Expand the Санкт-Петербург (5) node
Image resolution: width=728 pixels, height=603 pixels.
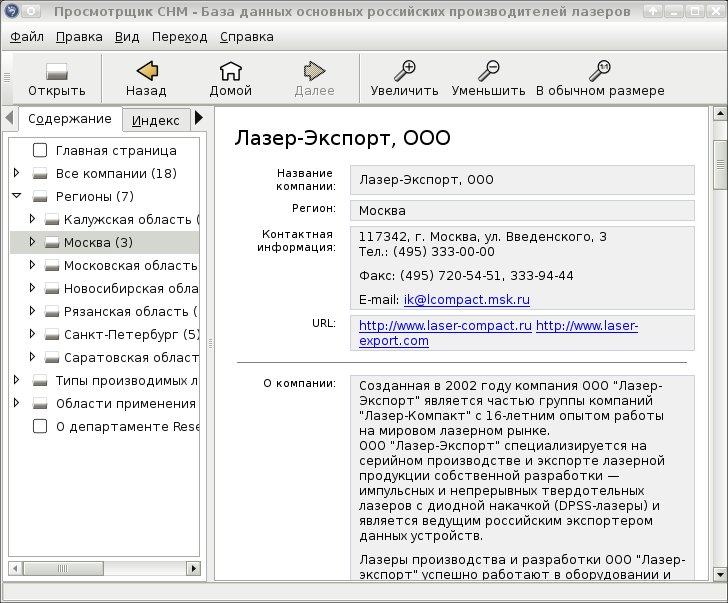point(32,334)
